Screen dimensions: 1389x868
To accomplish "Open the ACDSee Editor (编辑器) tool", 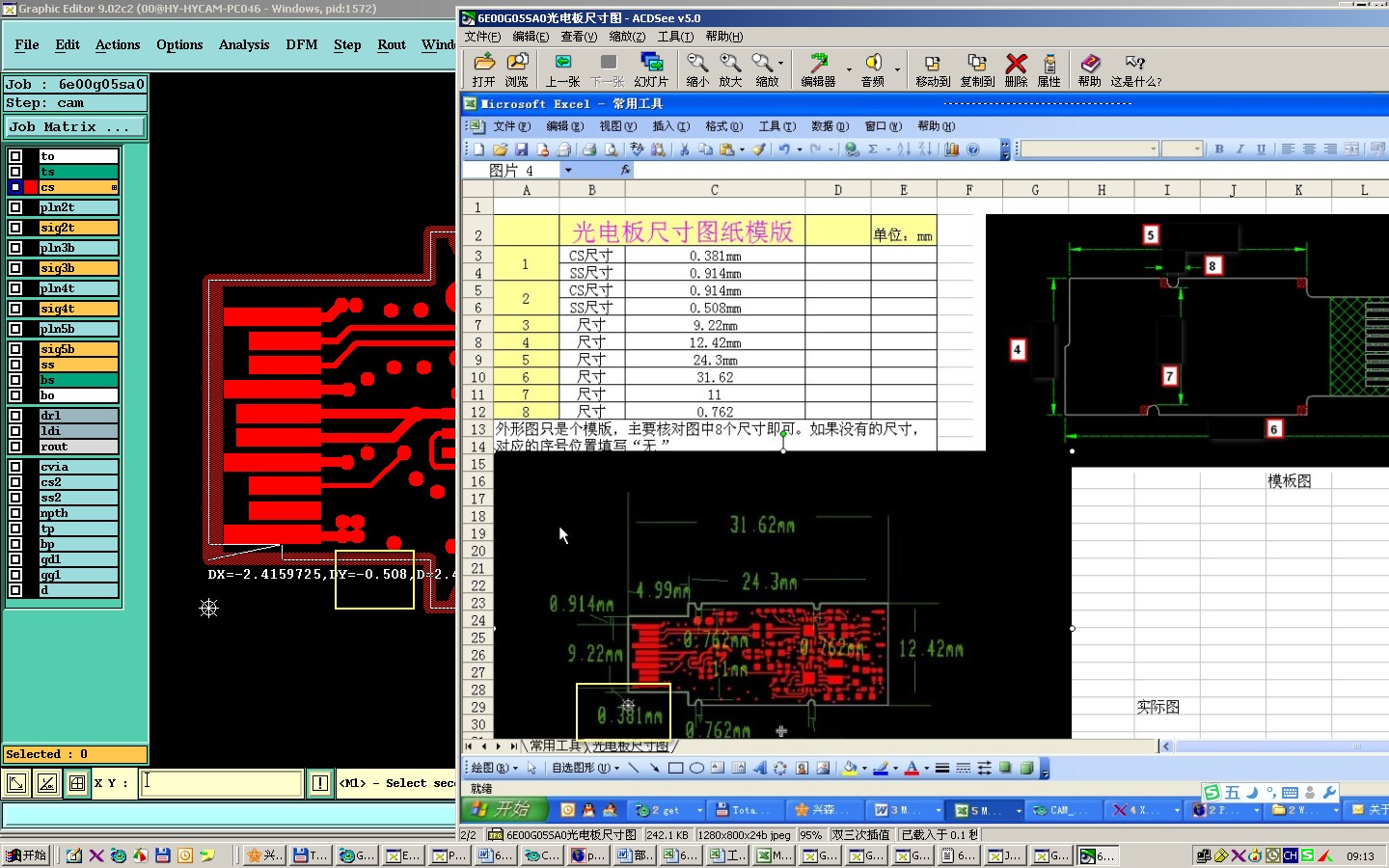I will coord(818,65).
